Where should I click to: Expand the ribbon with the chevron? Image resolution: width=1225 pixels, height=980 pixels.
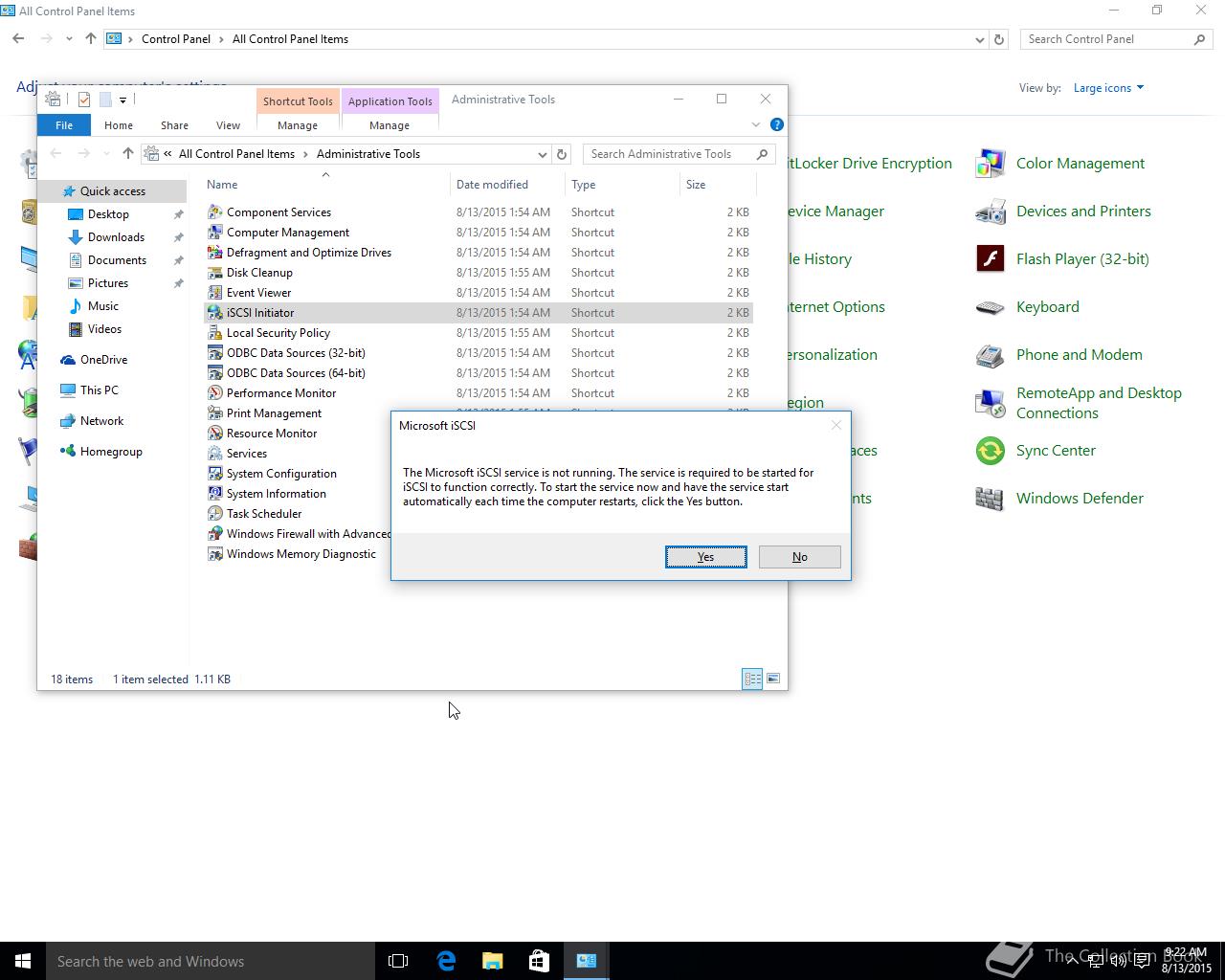click(x=756, y=124)
